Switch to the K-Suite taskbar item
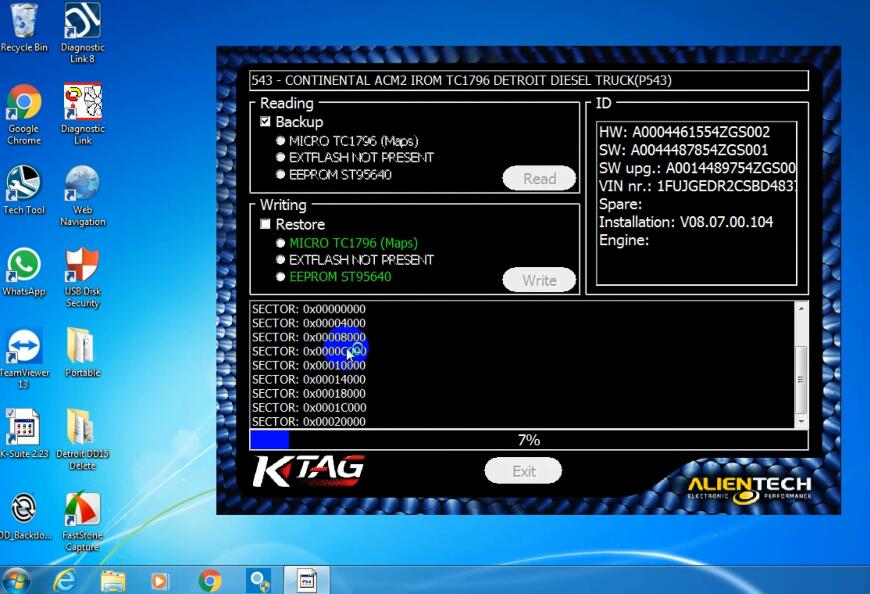Screen dimensions: 870x594 pos(307,580)
